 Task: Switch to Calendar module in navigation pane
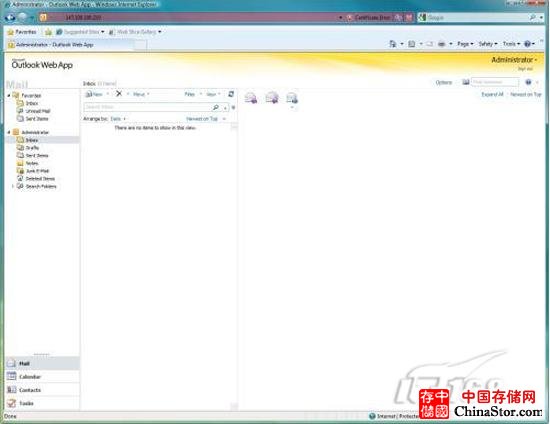click(42, 377)
